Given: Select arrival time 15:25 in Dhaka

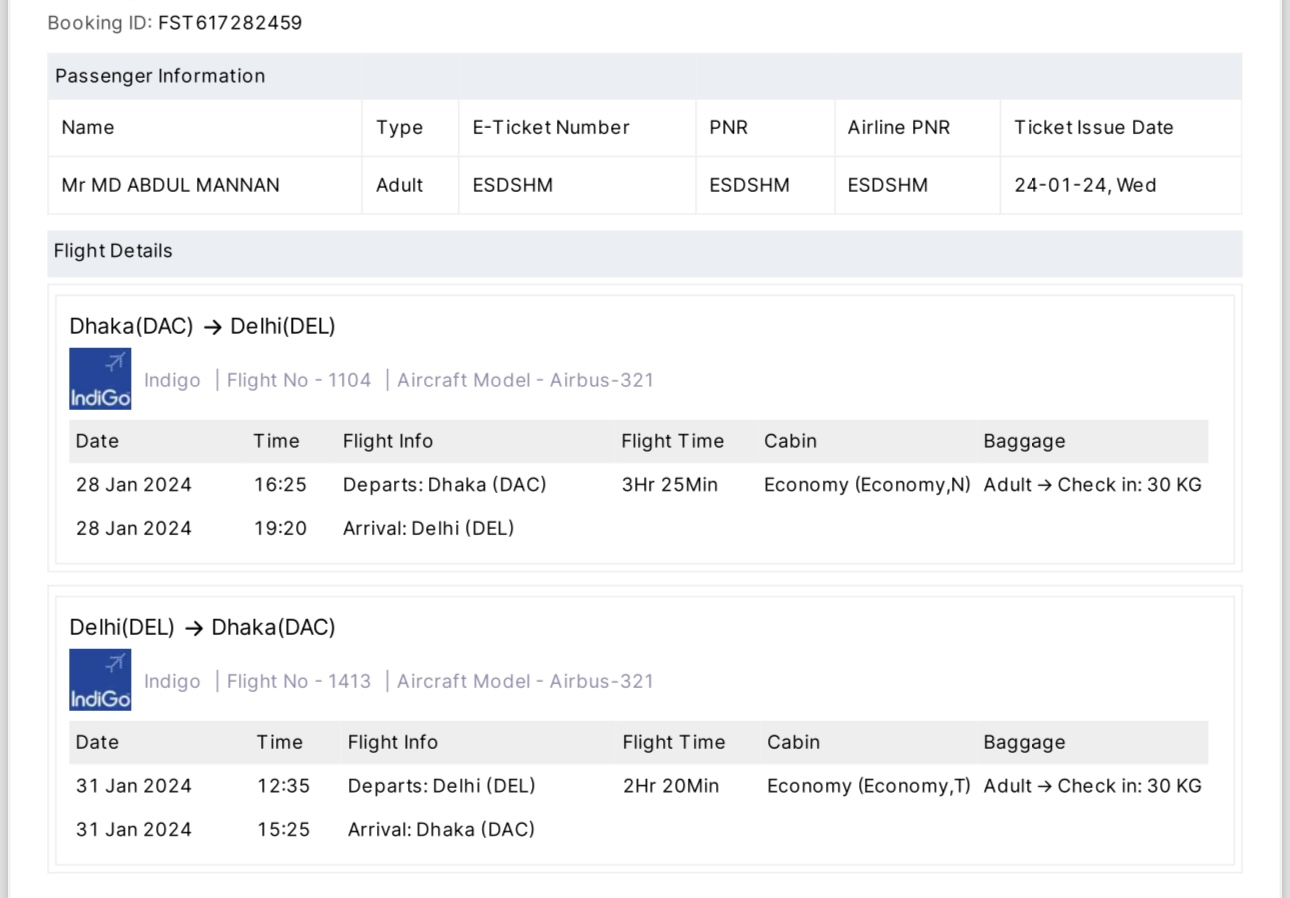Looking at the screenshot, I should click(x=283, y=829).
